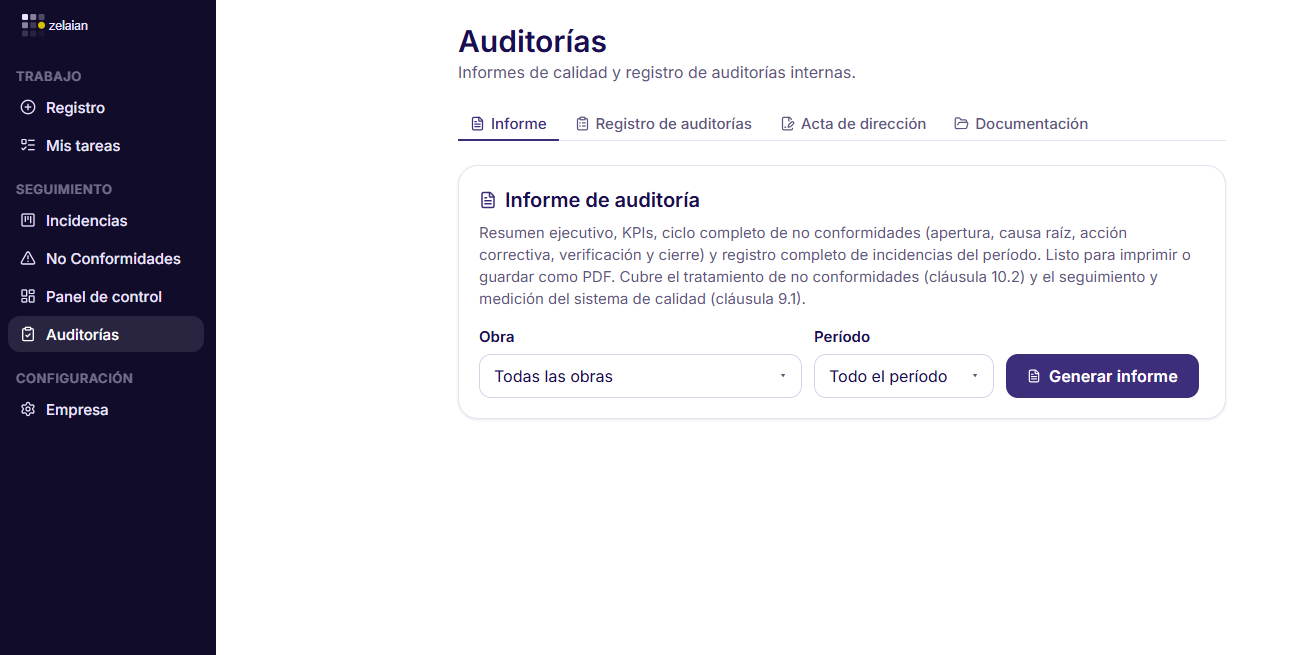
Task: Click the zelaian logo in sidebar
Action: (x=55, y=25)
